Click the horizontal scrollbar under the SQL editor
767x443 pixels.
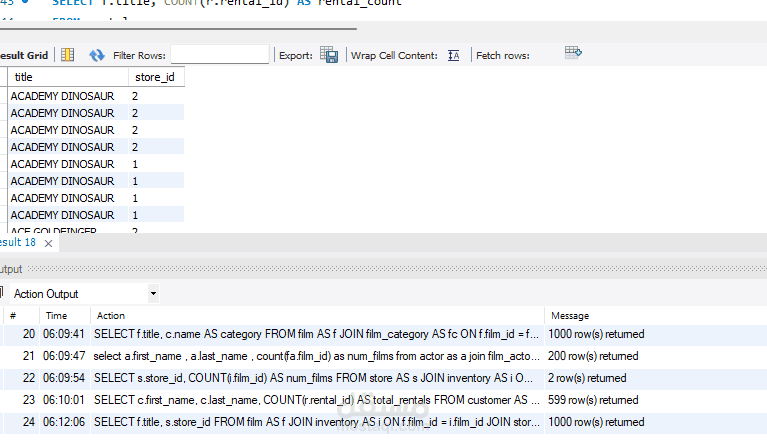(x=178, y=28)
